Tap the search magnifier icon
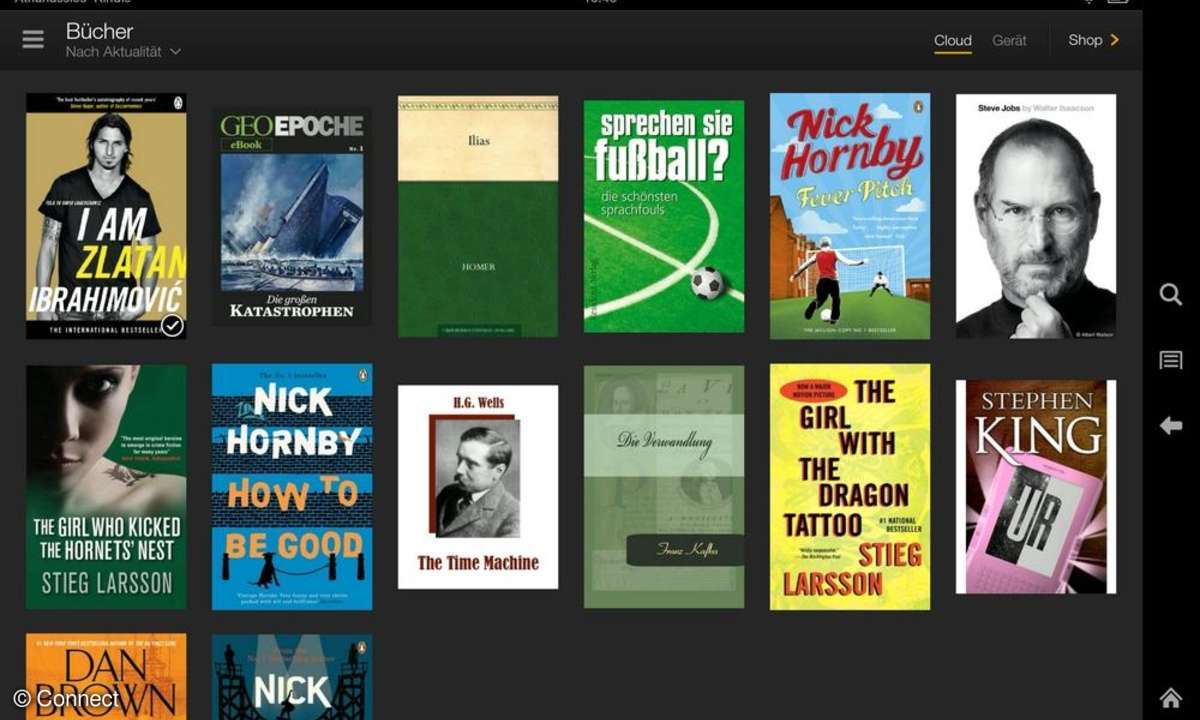 tap(1171, 294)
